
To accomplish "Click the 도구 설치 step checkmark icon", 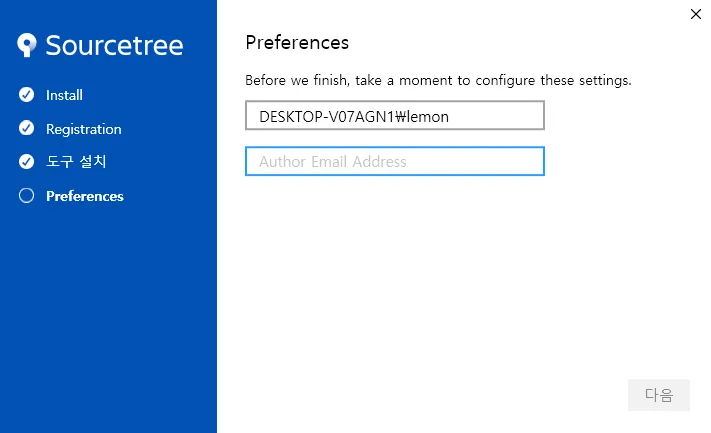I will 26,161.
